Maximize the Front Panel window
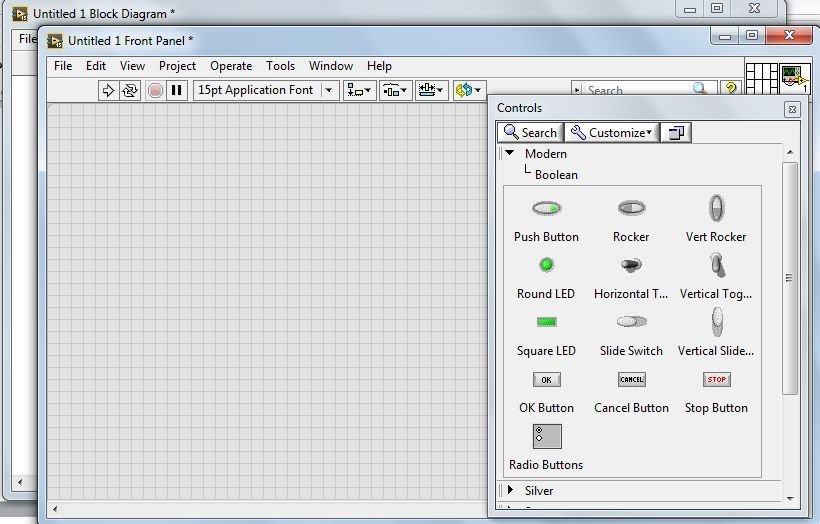 tap(752, 36)
